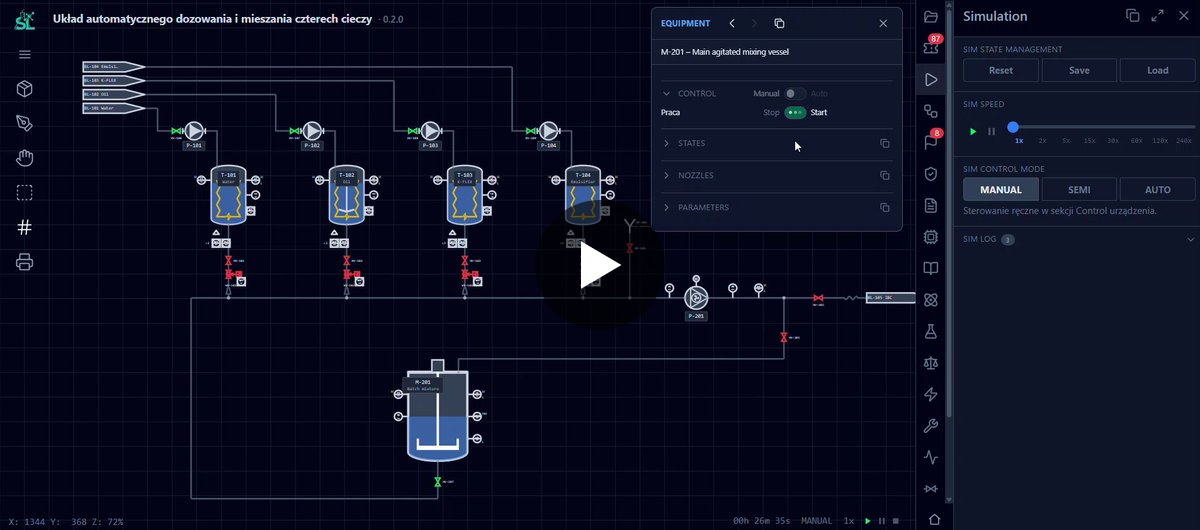Go back with Equipment panel left arrow
1200x530 pixels.
[732, 23]
